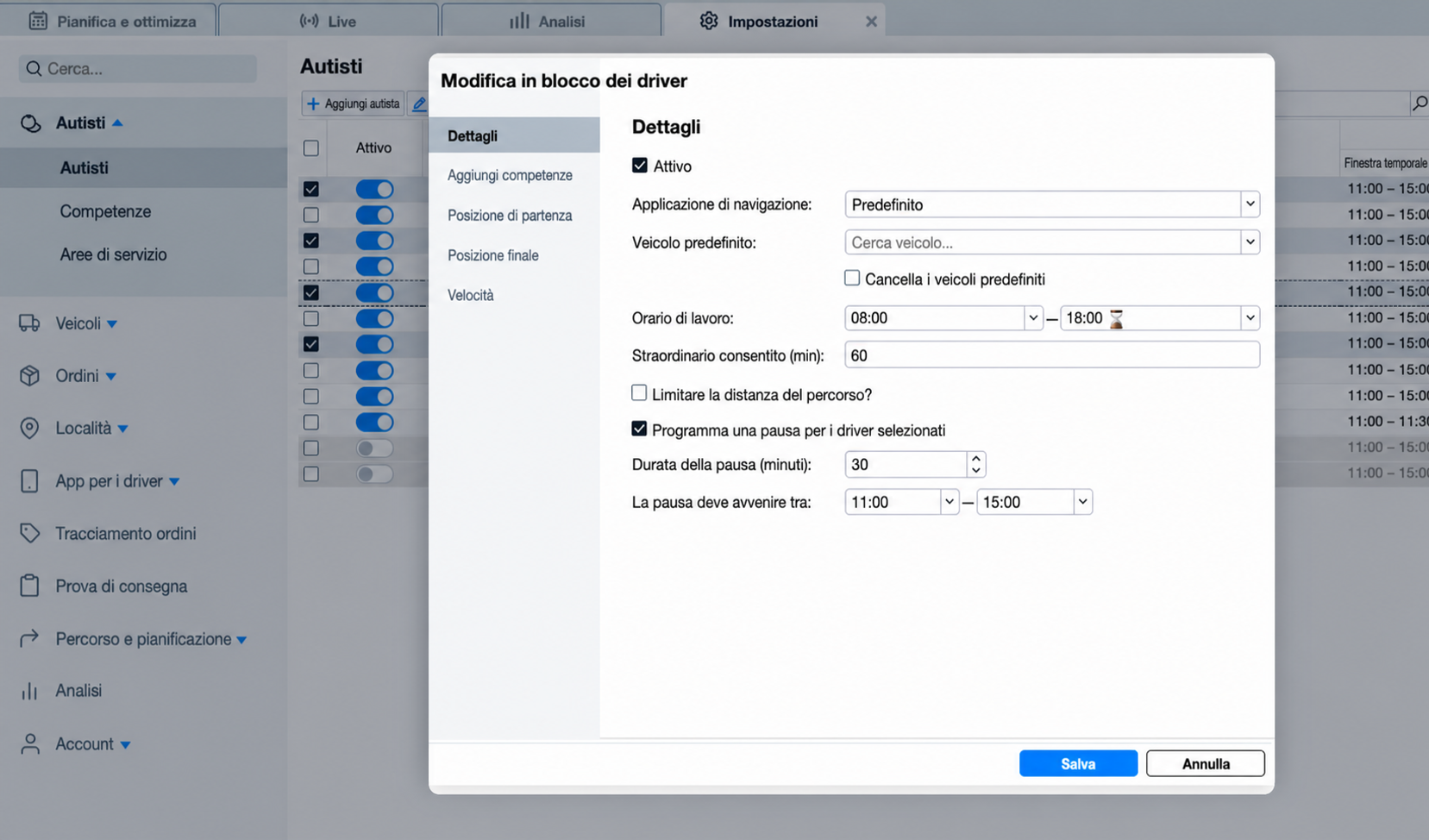Click the calendar icon on Pianifica e ottimizza tab
This screenshot has width=1429, height=840.
point(38,21)
